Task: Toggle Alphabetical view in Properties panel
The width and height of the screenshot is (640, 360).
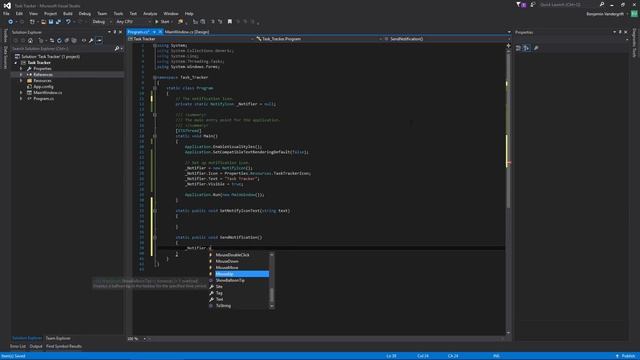Action: pos(527,48)
